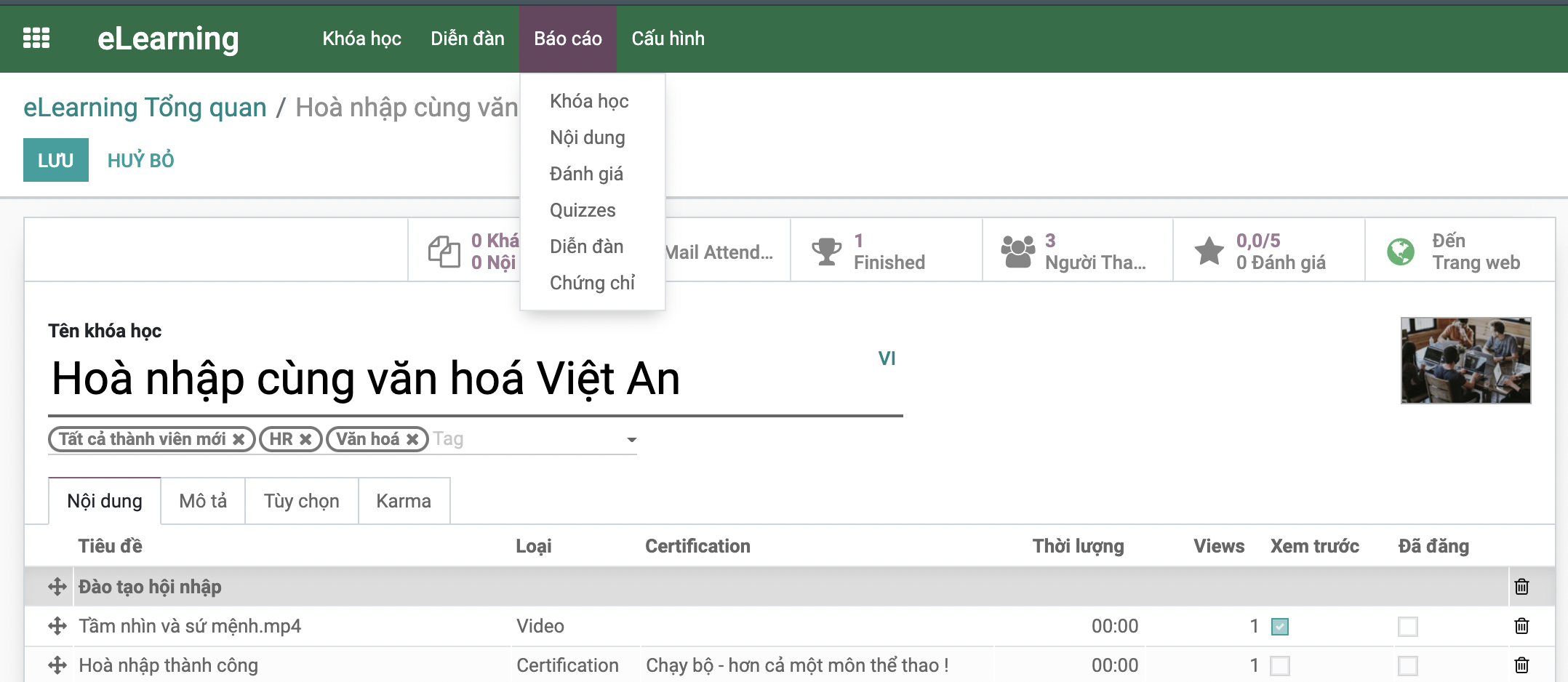Viewport: 1568px width, 682px height.
Task: Open the "Báo cáo" dropdown menu
Action: click(568, 38)
